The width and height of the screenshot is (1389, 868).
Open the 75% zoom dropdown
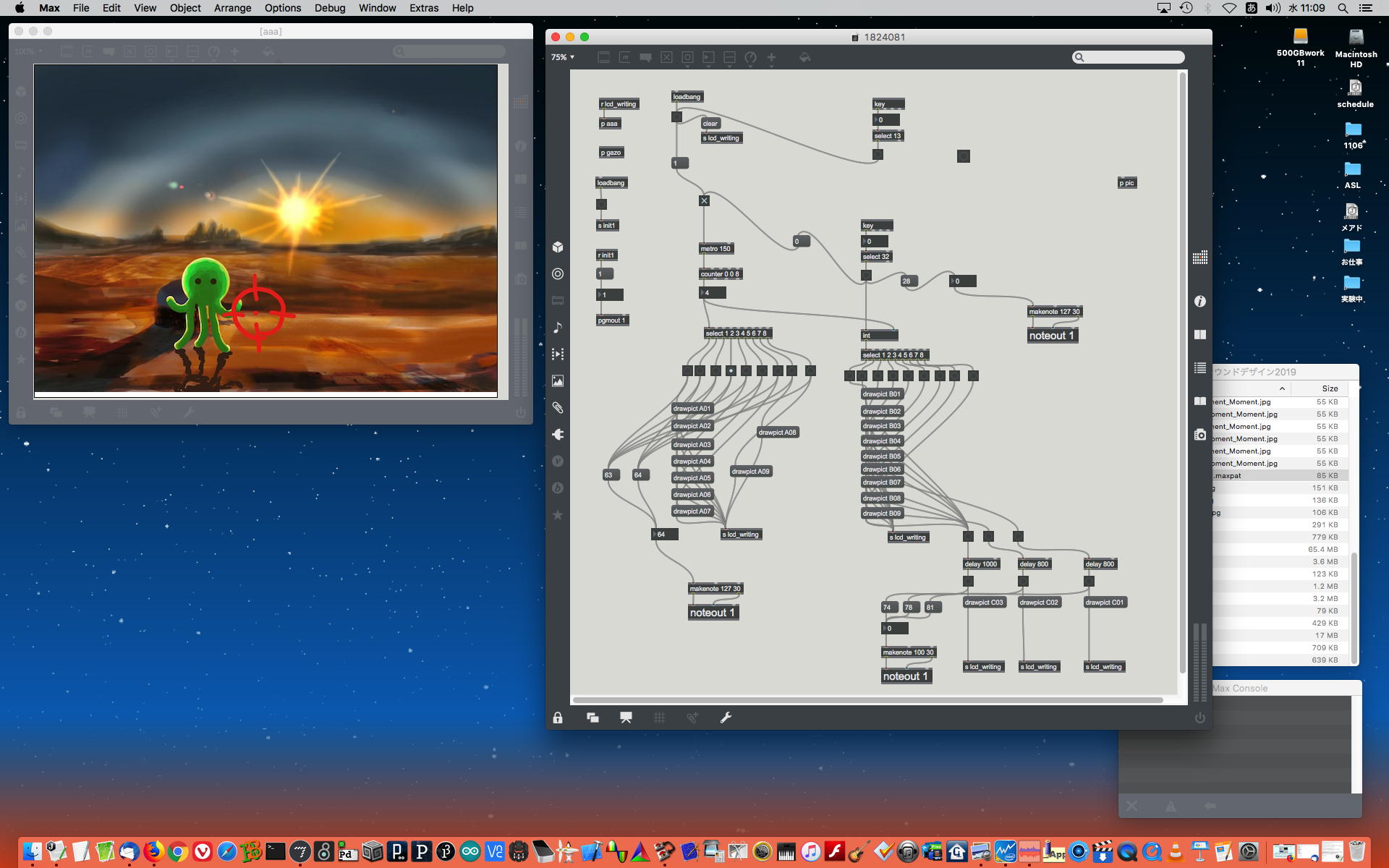point(563,57)
